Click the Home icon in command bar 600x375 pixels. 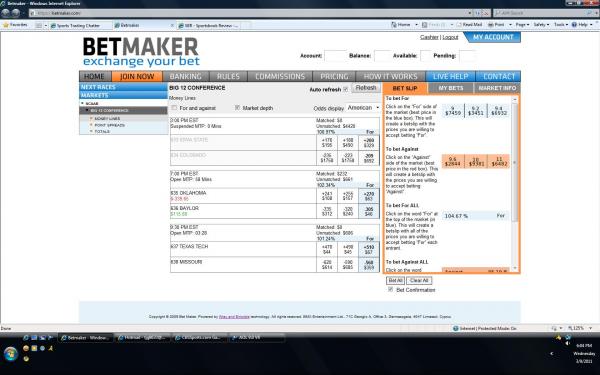tap(394, 24)
